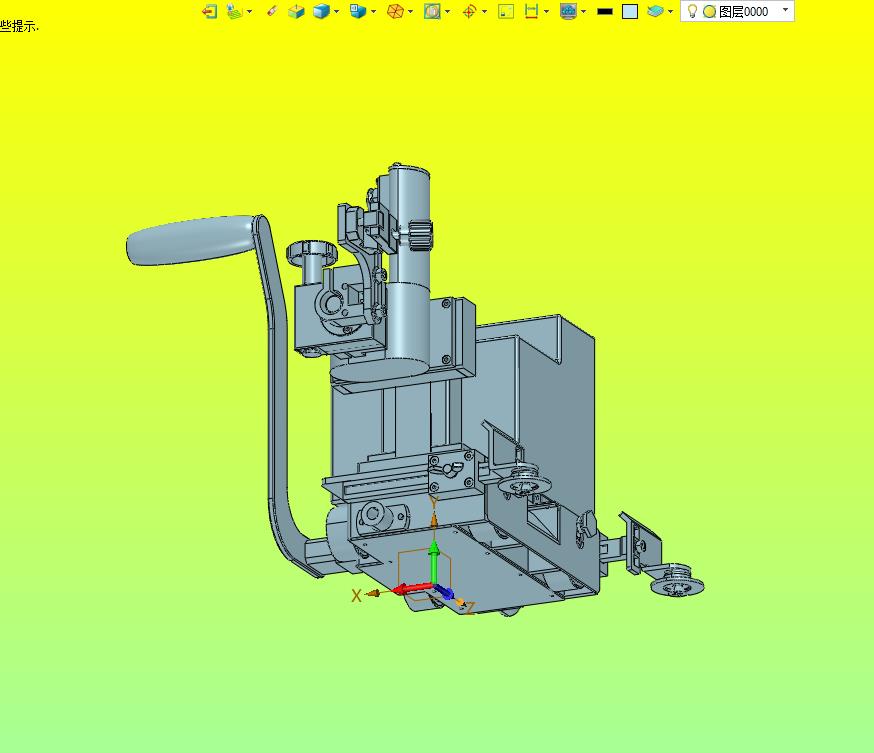The width and height of the screenshot is (874, 753).
Task: Open the 图层0000 layer combo box
Action: pos(737,11)
